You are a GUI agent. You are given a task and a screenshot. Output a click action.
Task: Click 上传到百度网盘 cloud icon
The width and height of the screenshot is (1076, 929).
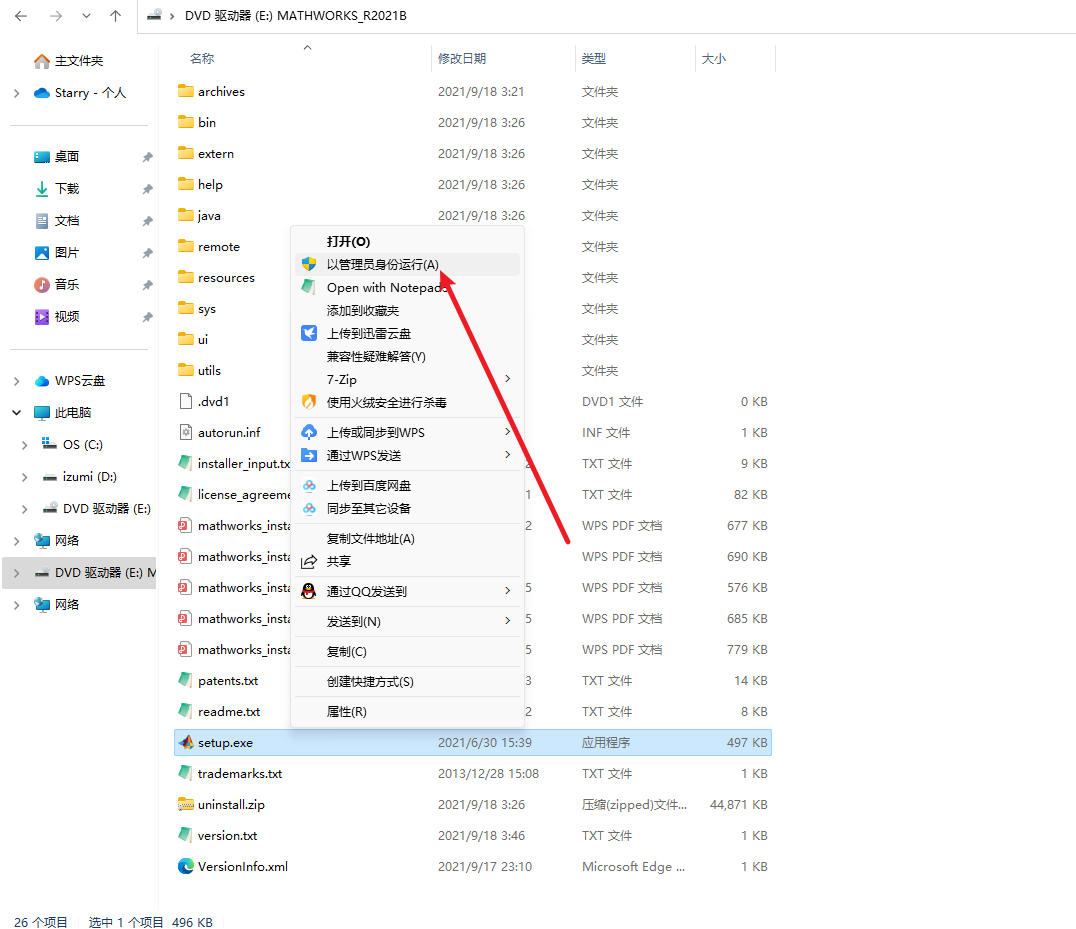(309, 486)
